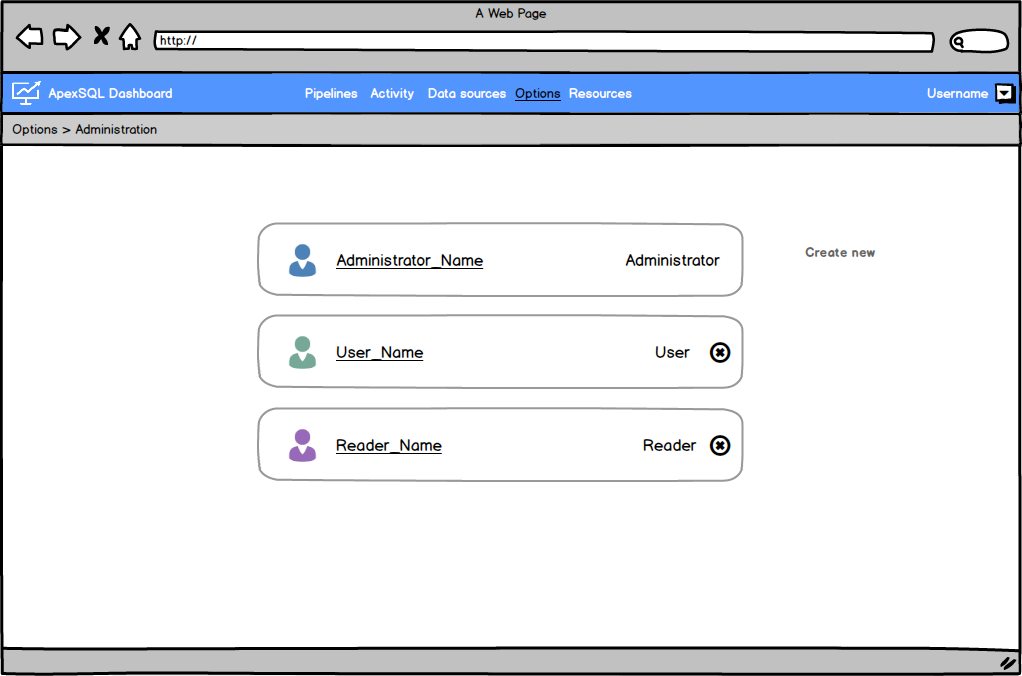Click the browser forward arrow

pyautogui.click(x=66, y=37)
